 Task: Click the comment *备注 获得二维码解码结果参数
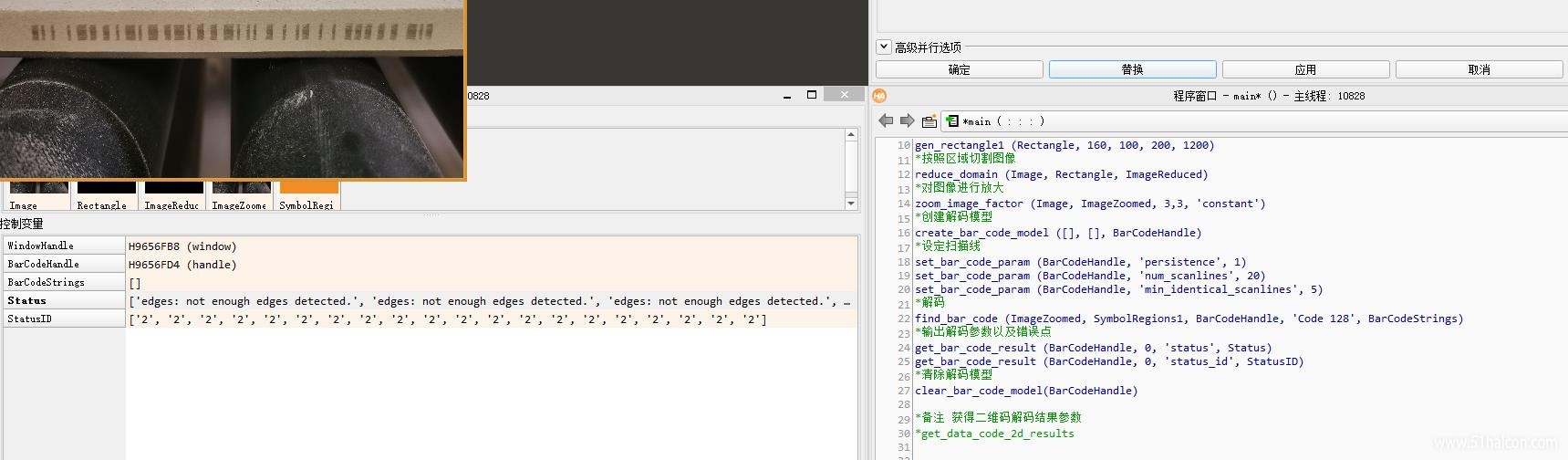click(x=998, y=418)
